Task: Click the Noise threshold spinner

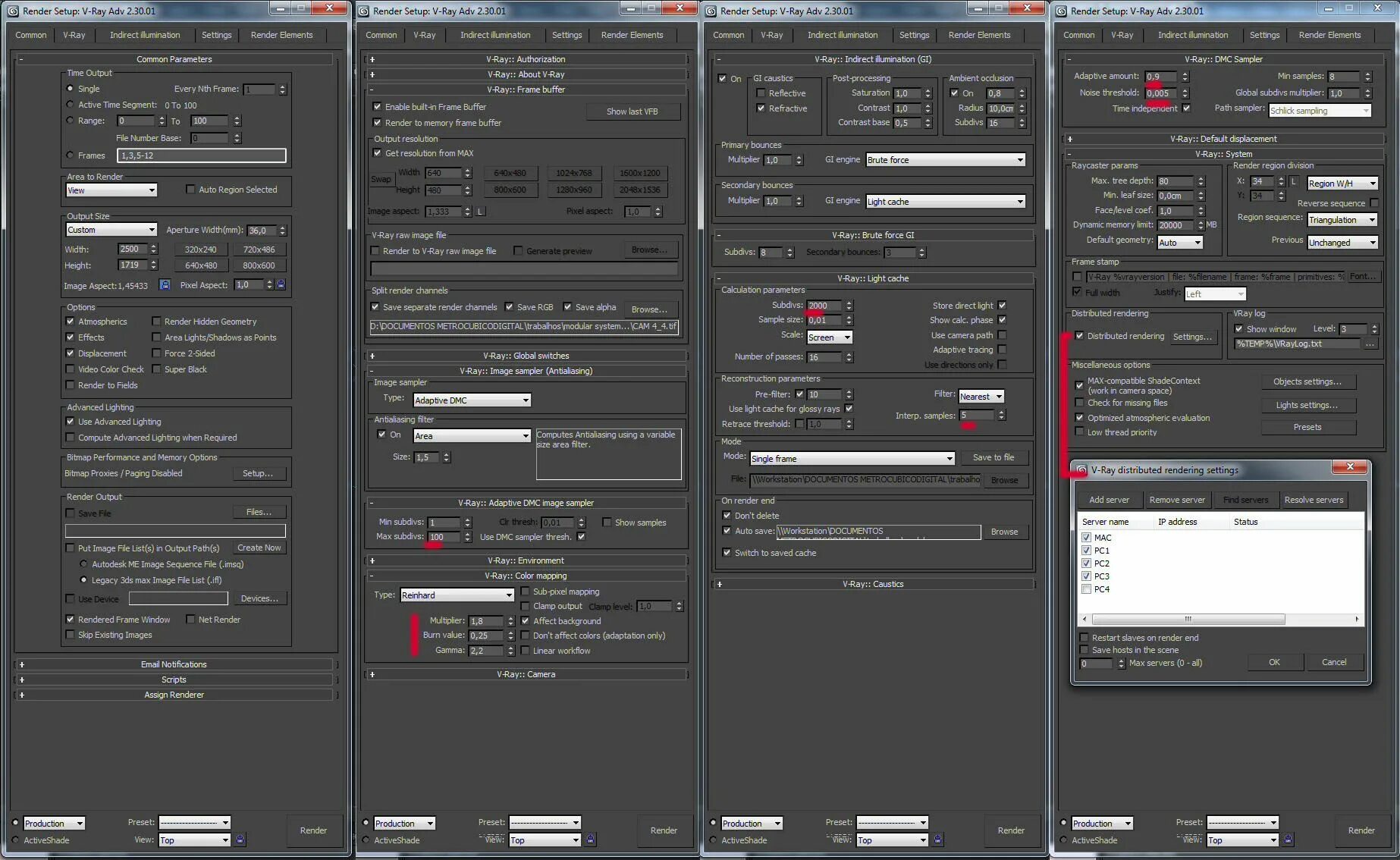Action: coord(1185,93)
